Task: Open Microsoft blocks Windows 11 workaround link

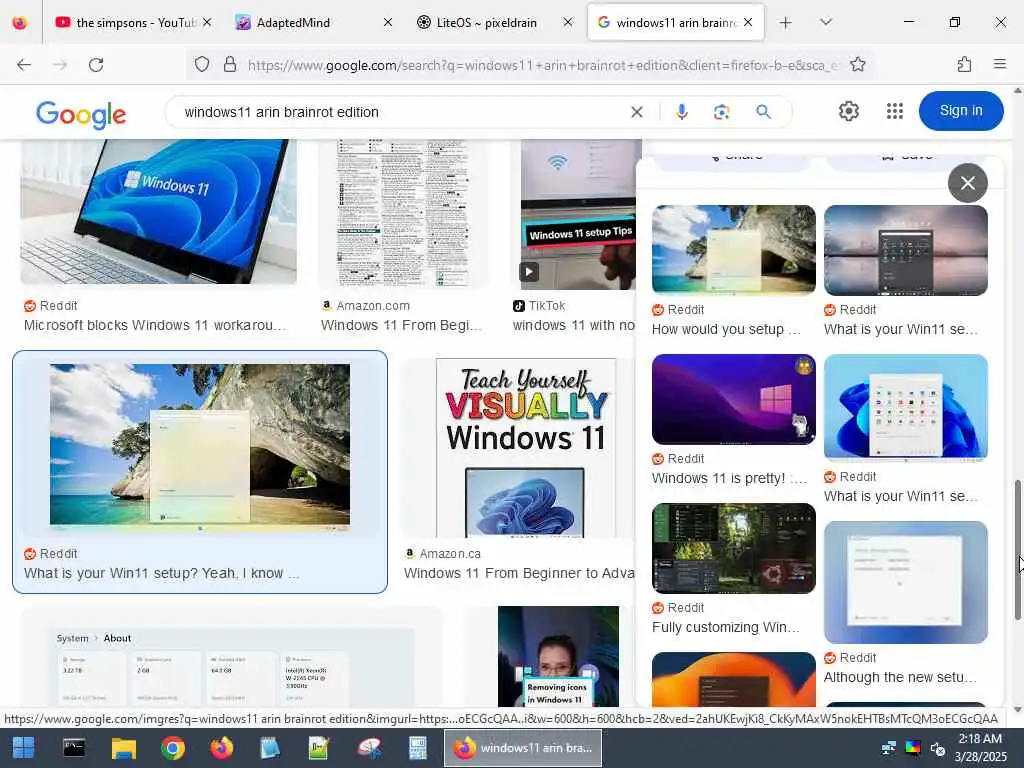Action: click(x=155, y=325)
